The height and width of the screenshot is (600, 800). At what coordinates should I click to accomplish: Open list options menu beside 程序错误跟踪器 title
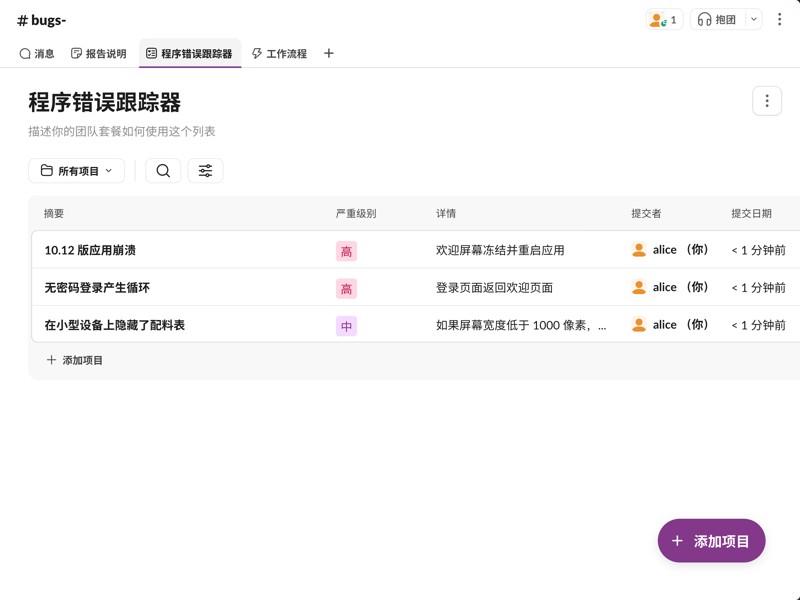(766, 100)
